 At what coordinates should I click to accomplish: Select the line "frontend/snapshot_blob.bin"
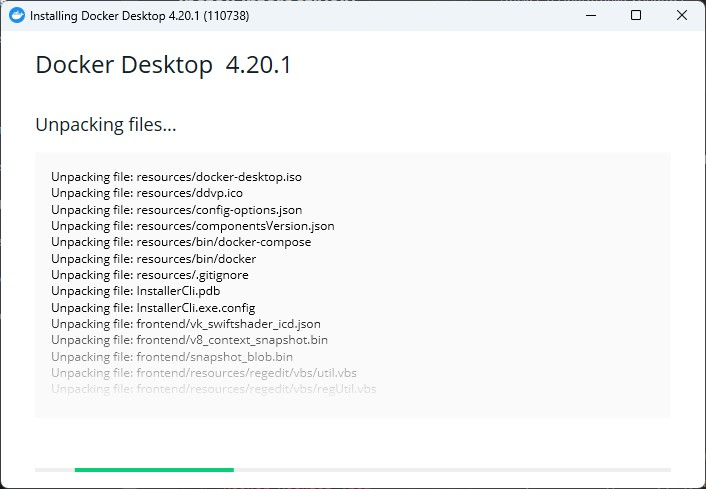point(172,357)
